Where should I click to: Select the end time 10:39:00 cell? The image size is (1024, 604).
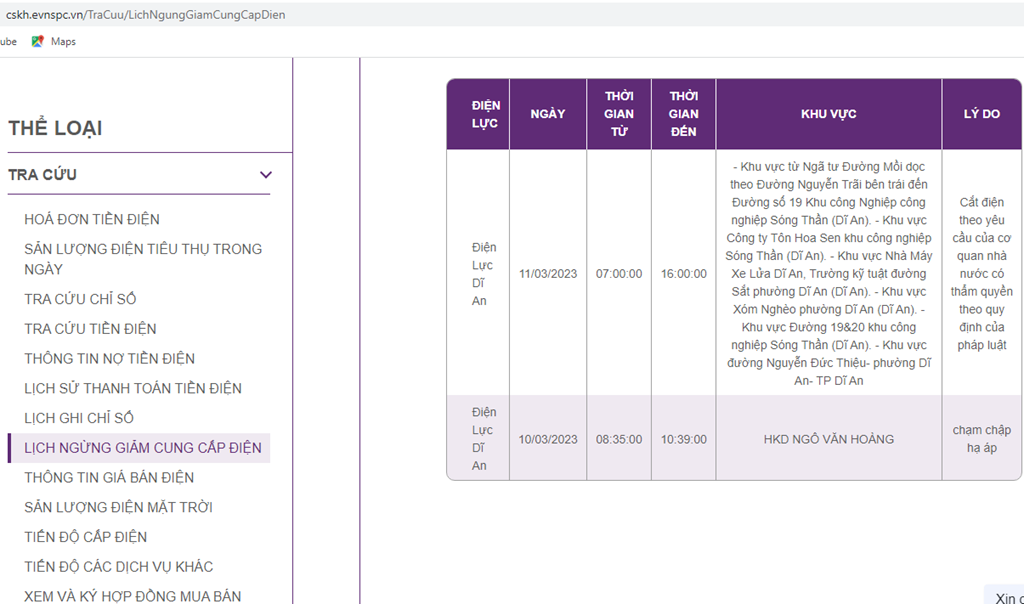point(684,439)
